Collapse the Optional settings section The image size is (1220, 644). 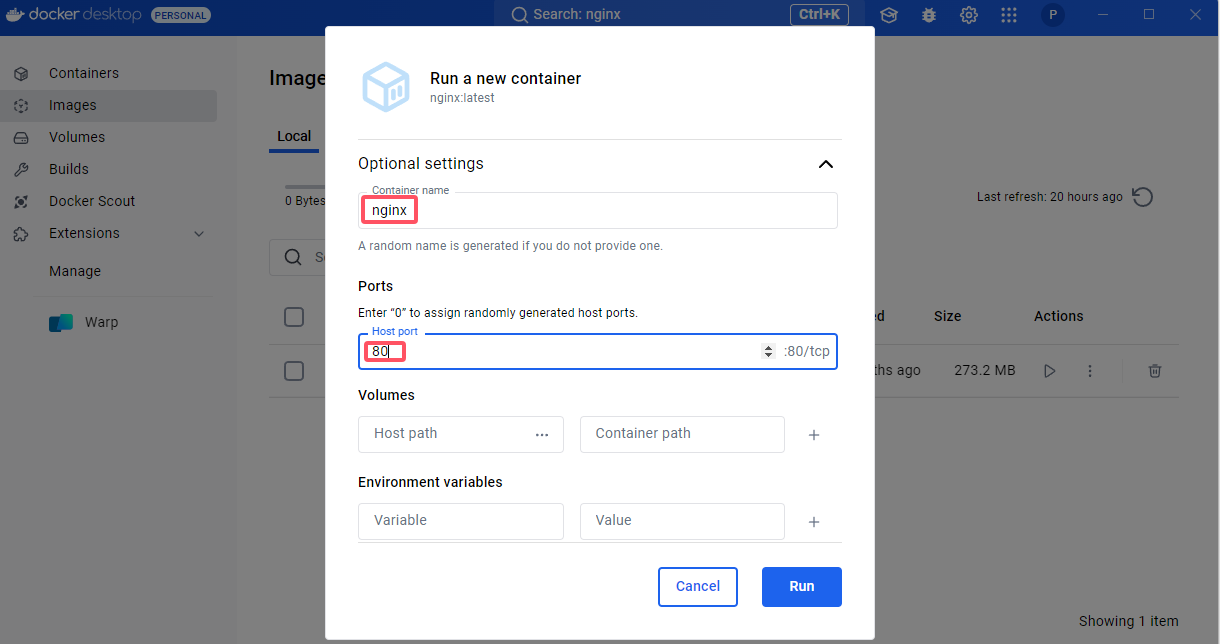[x=825, y=164]
